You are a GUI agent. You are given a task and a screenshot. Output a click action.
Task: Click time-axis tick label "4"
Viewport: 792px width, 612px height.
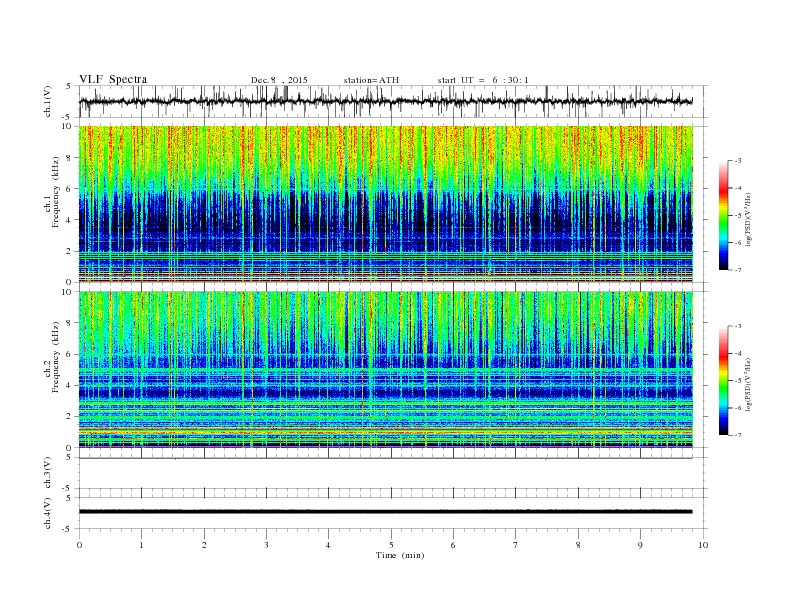coord(328,545)
